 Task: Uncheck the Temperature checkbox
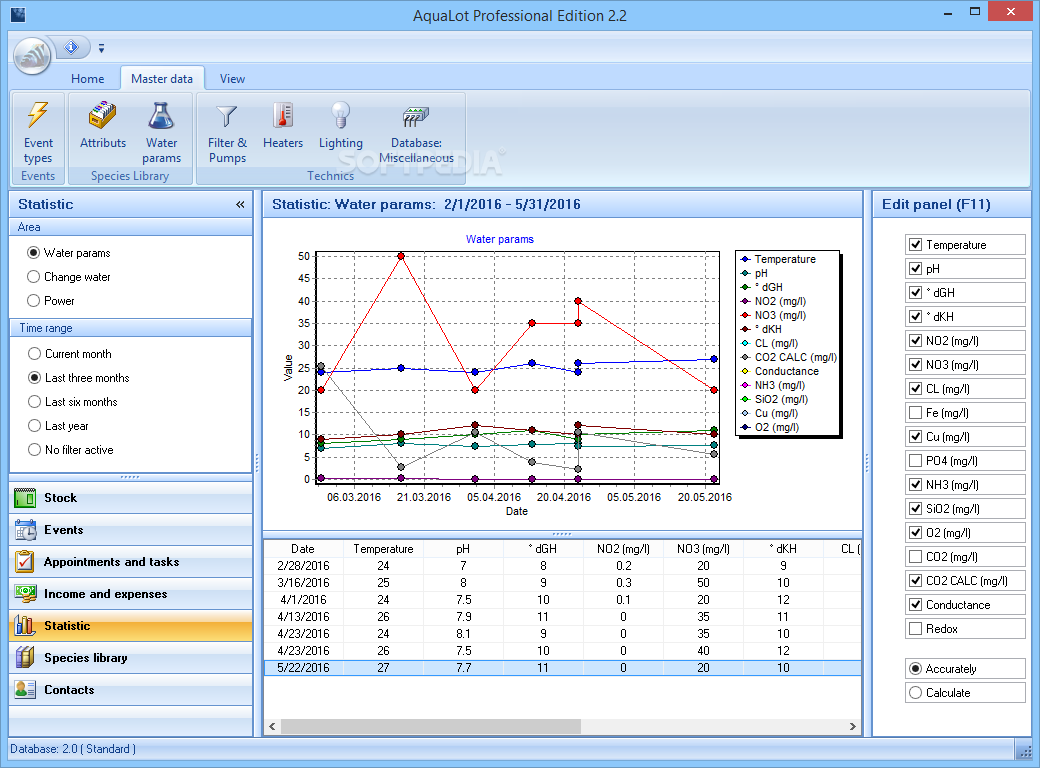[x=915, y=245]
